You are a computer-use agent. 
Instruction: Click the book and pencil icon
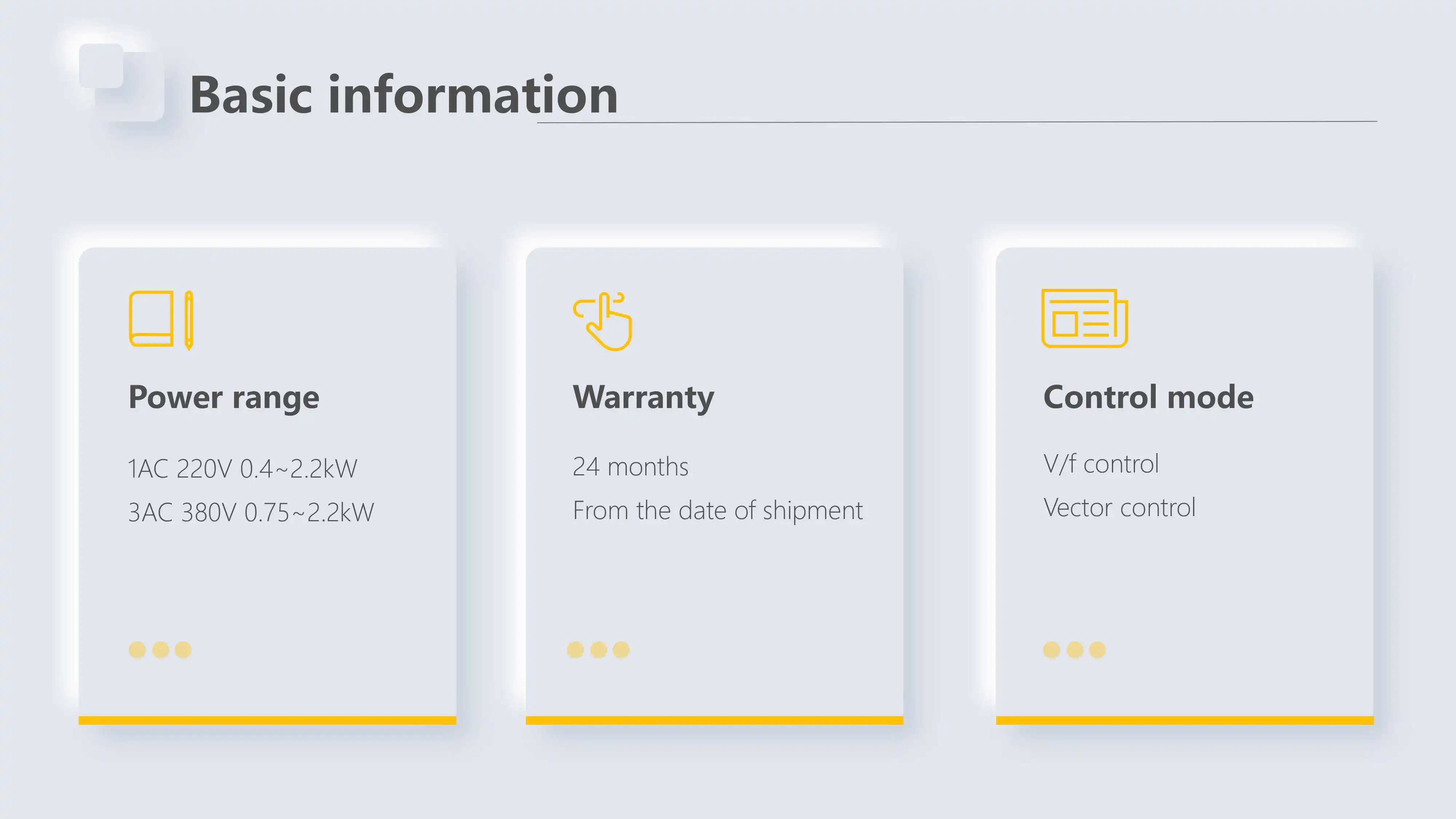(161, 320)
